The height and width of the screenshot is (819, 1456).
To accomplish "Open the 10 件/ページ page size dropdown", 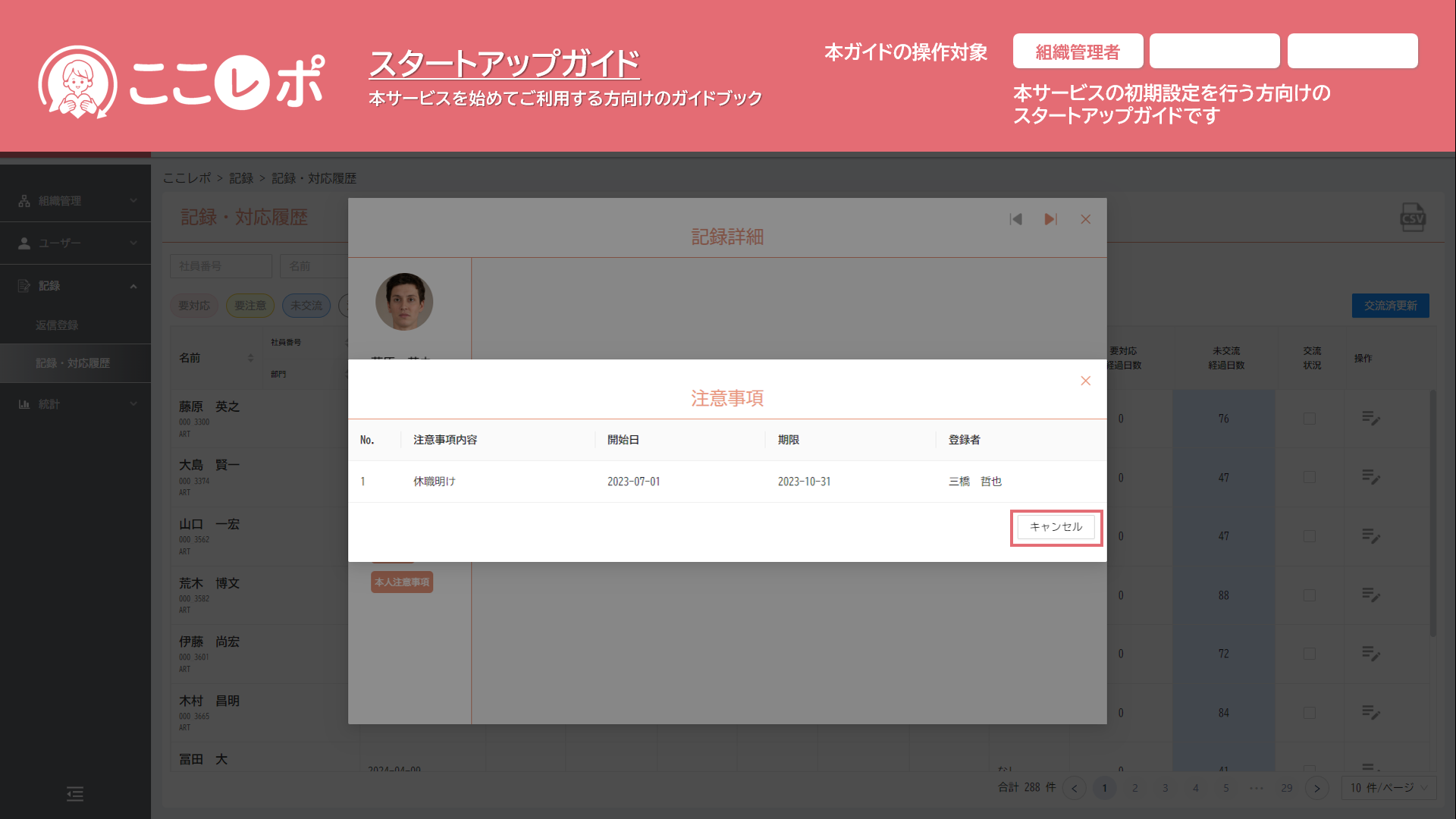I will click(x=1389, y=788).
